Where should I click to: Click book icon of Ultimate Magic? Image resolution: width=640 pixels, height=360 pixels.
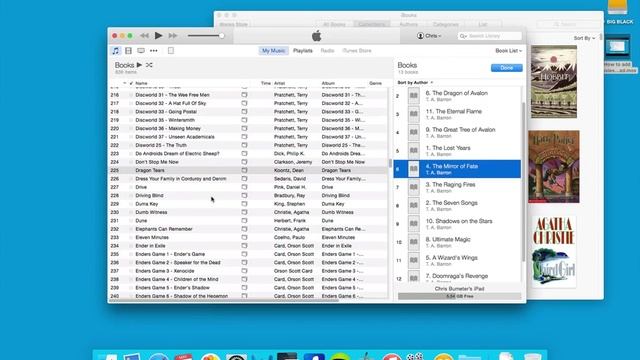tap(413, 242)
